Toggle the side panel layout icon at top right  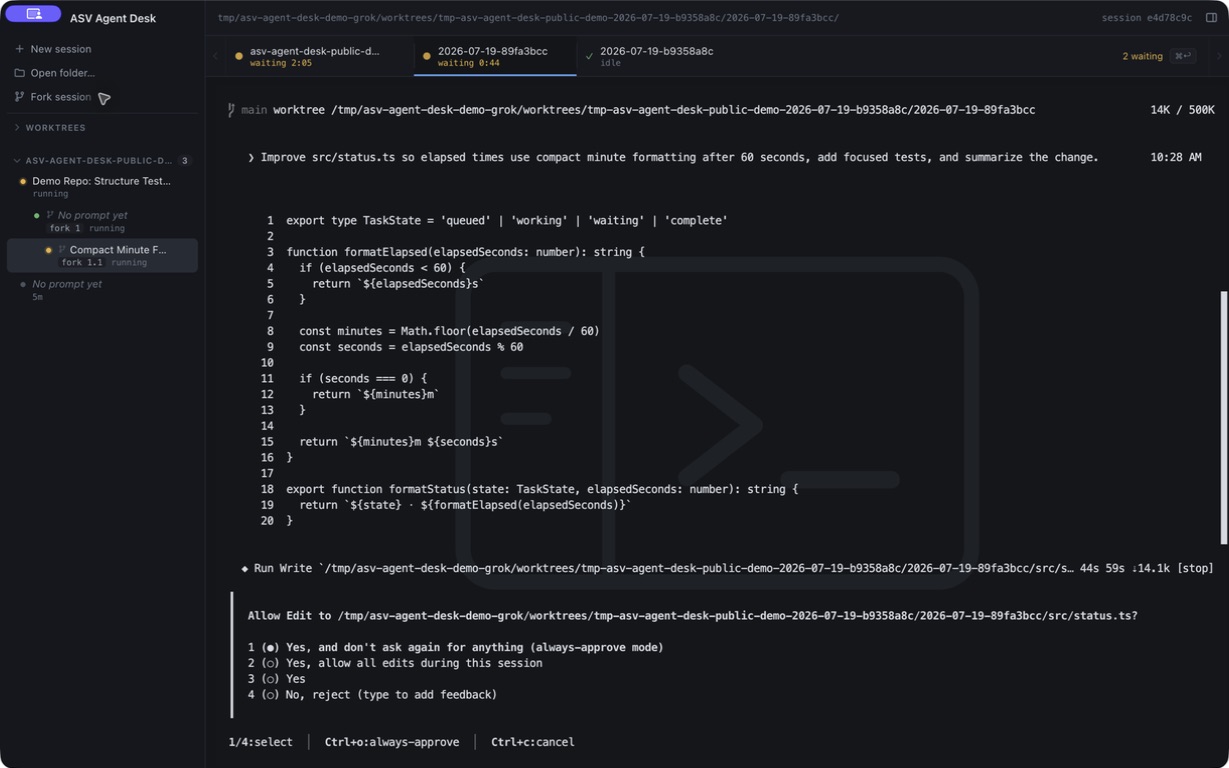coord(1211,17)
